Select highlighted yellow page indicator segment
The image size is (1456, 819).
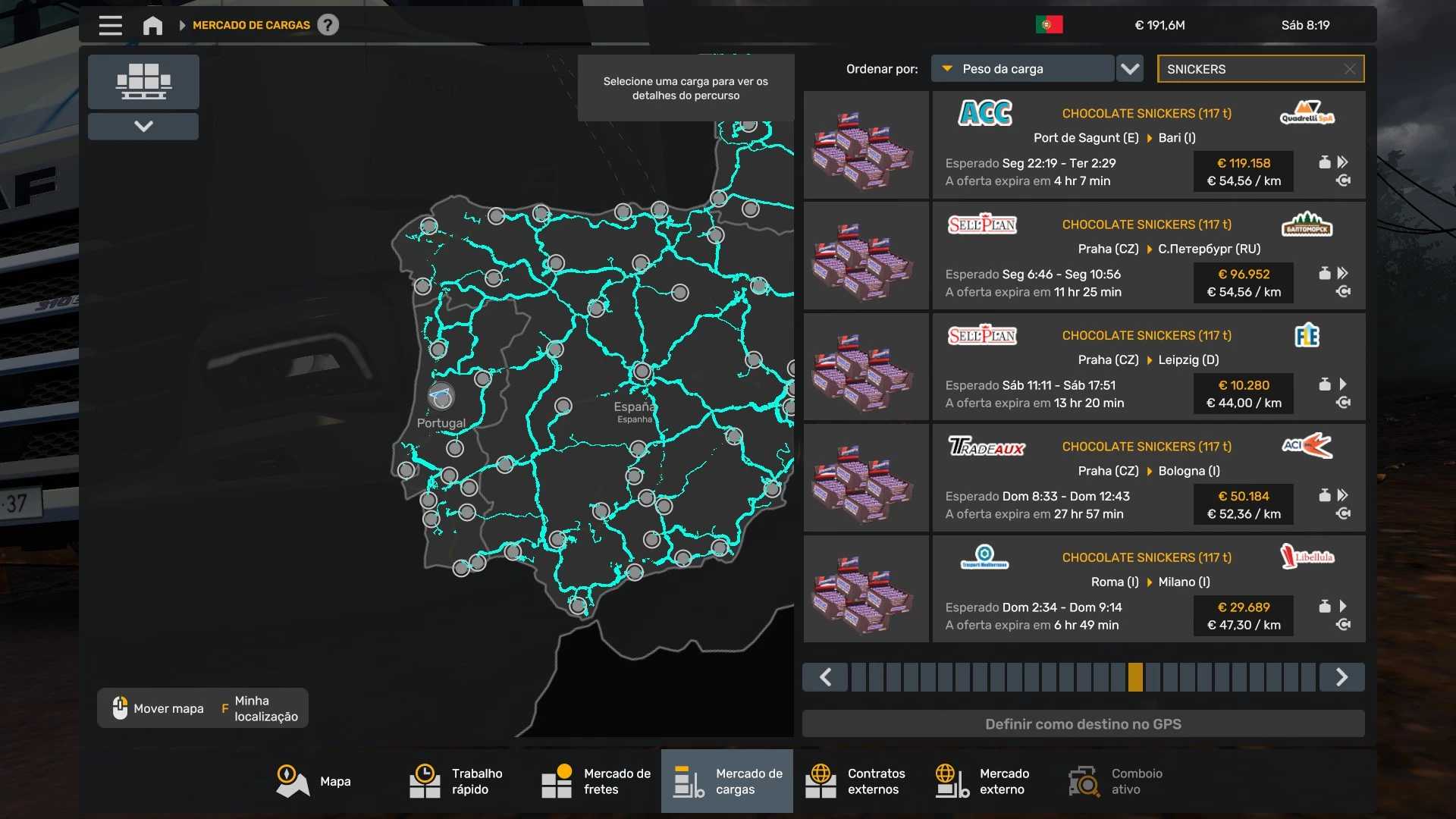click(1135, 677)
